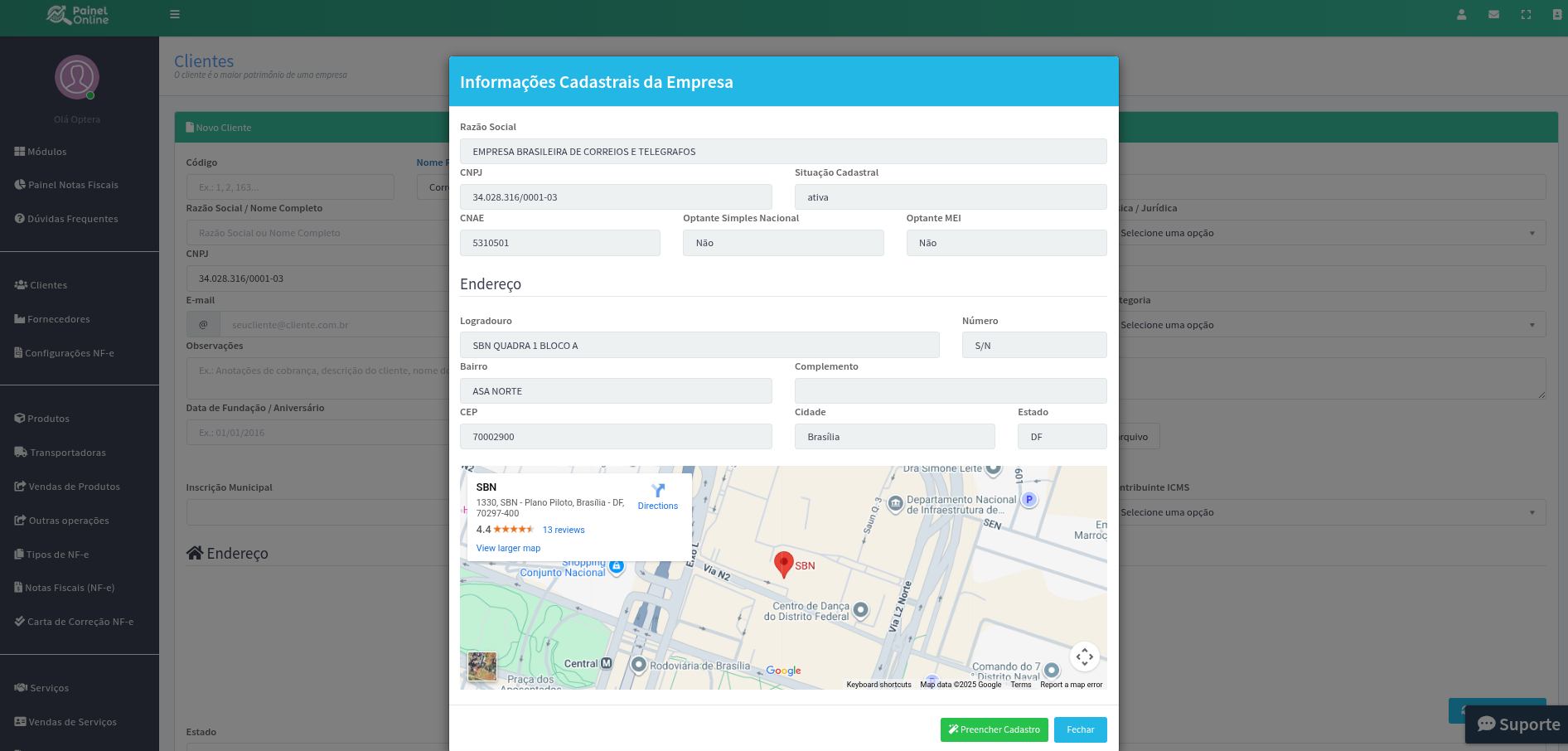Open View larger map link
The image size is (1568, 751).
pos(508,548)
